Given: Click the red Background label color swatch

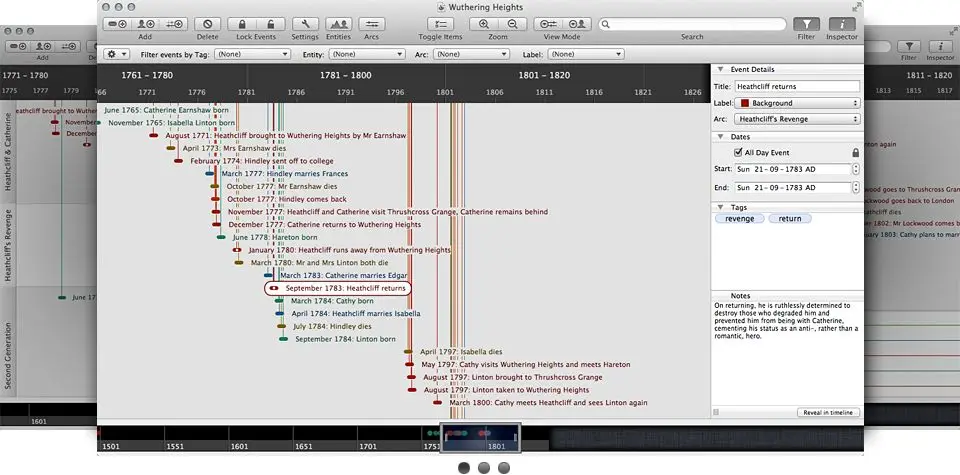Looking at the screenshot, I should tap(744, 103).
